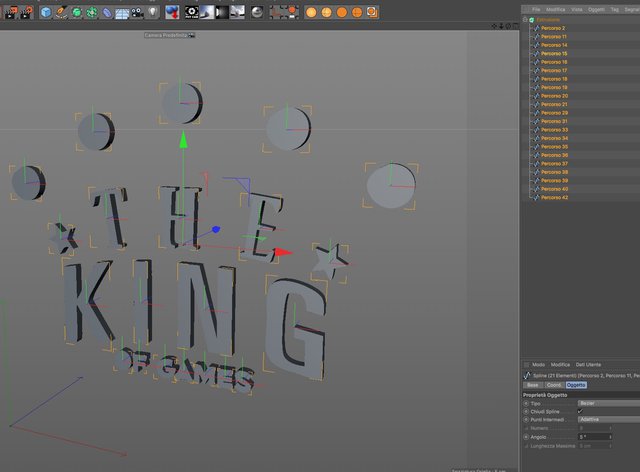Screen dimensions: 640x472
Task: Click the red X-axis gizmo arrow
Action: [283, 252]
